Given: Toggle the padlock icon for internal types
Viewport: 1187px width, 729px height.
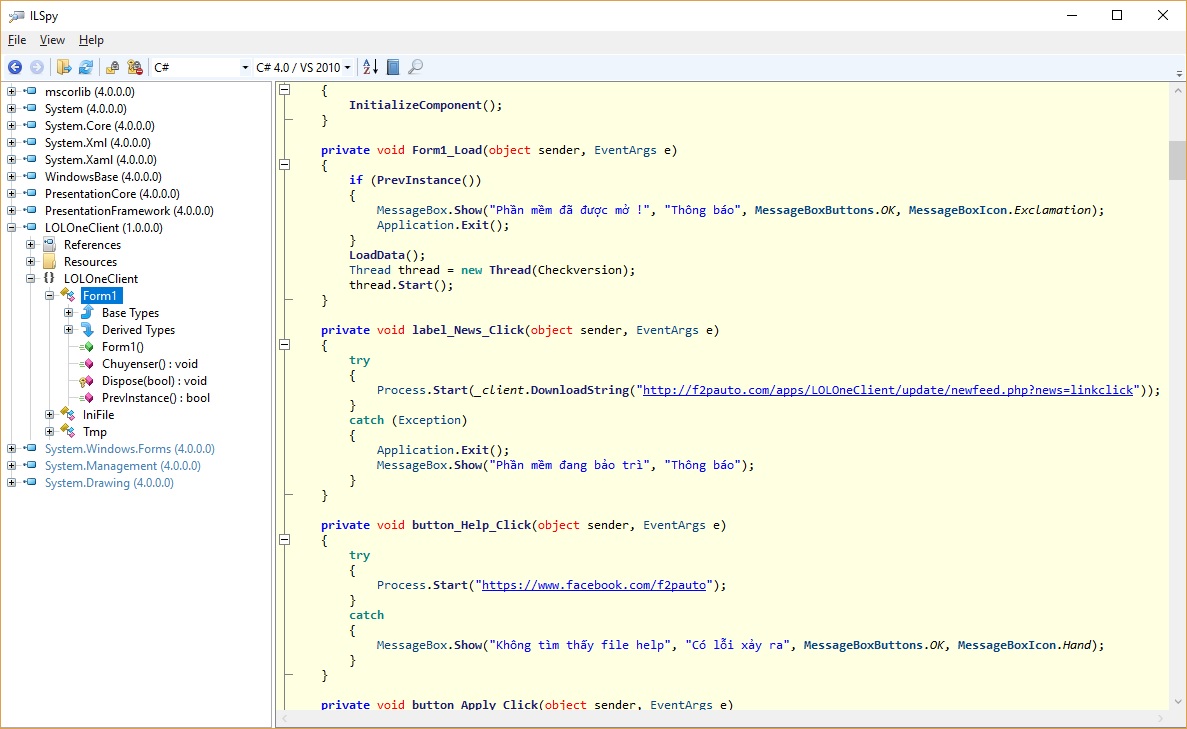Looking at the screenshot, I should (x=112, y=67).
